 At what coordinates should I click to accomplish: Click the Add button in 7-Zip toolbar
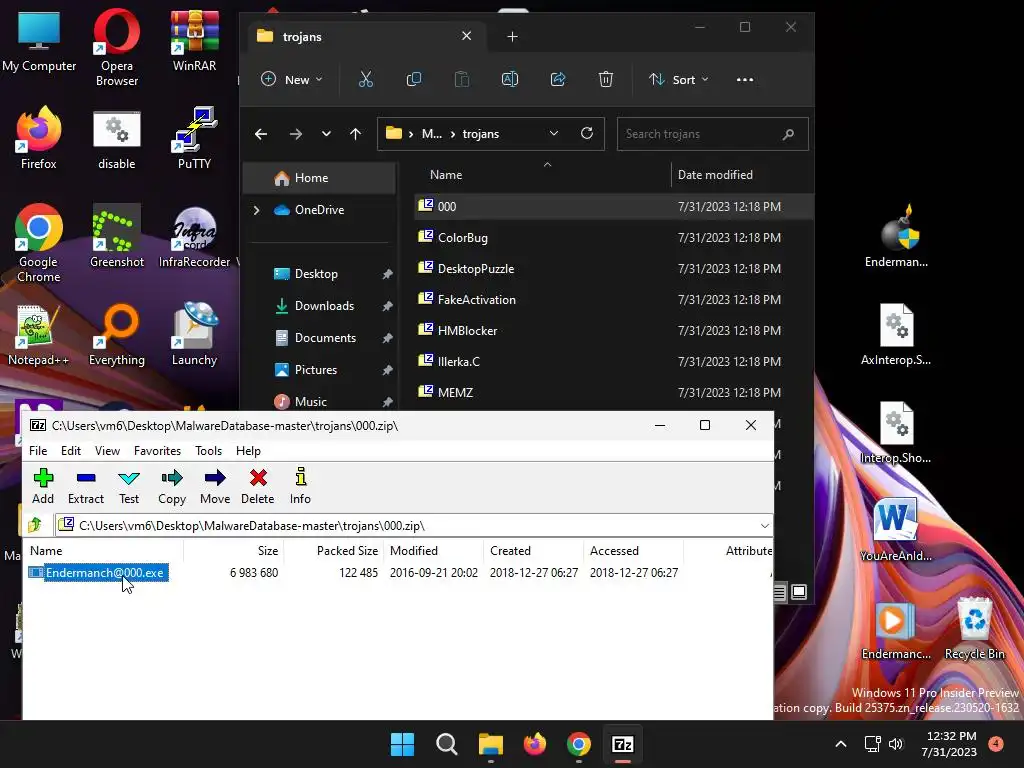point(43,487)
